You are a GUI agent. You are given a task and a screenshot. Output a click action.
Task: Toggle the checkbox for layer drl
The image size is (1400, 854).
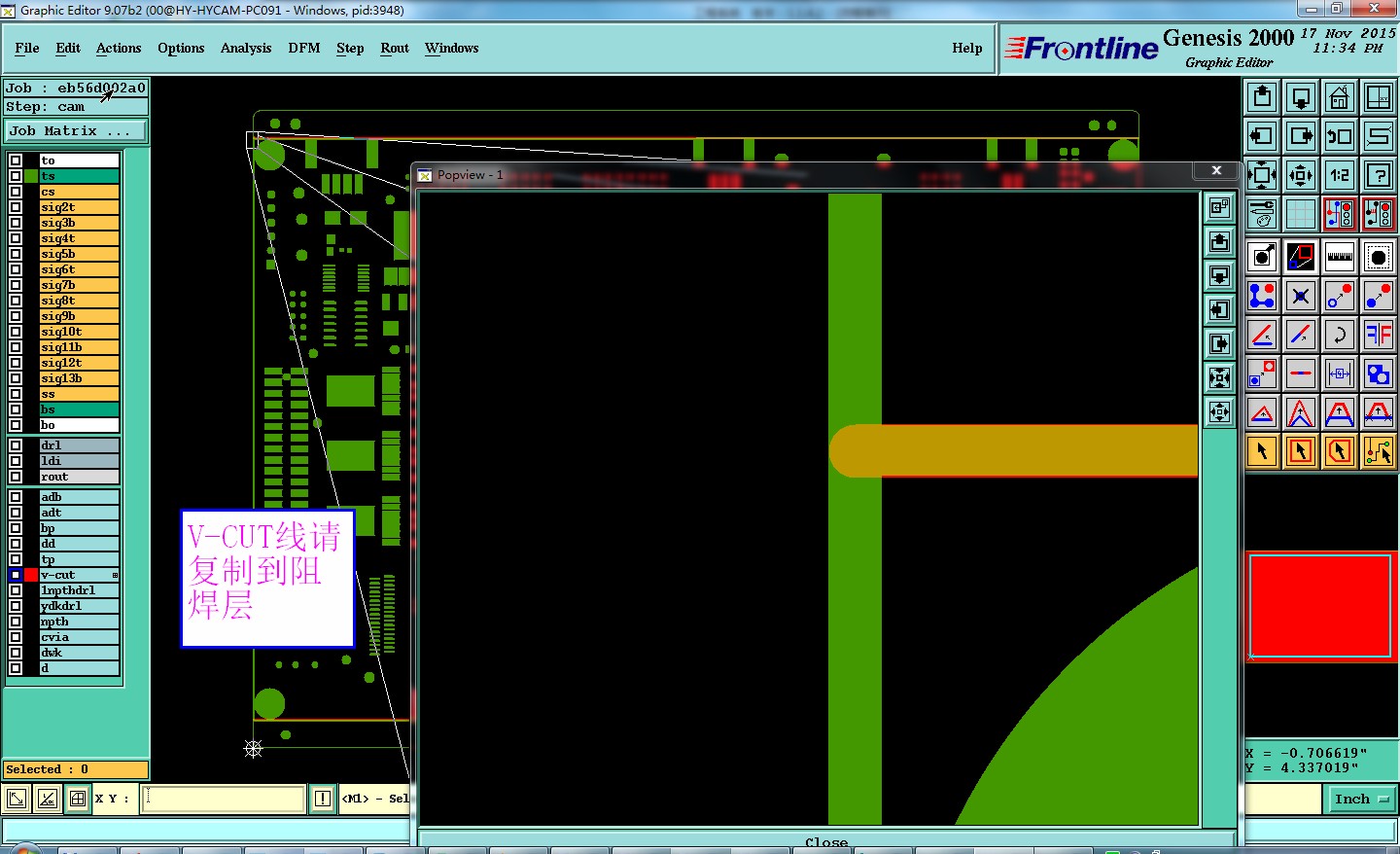click(16, 445)
